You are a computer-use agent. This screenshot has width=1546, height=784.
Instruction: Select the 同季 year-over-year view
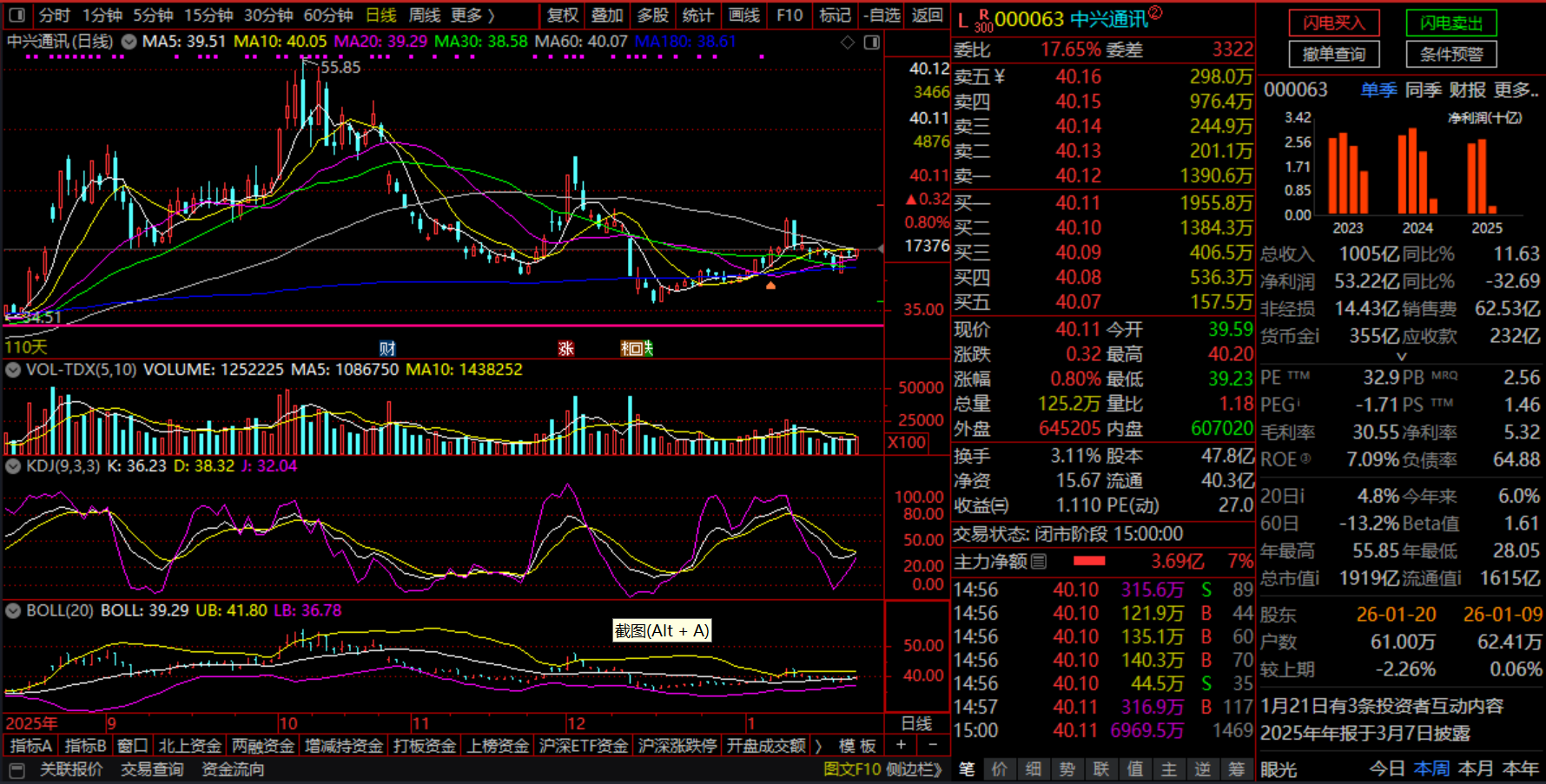pyautogui.click(x=1424, y=90)
